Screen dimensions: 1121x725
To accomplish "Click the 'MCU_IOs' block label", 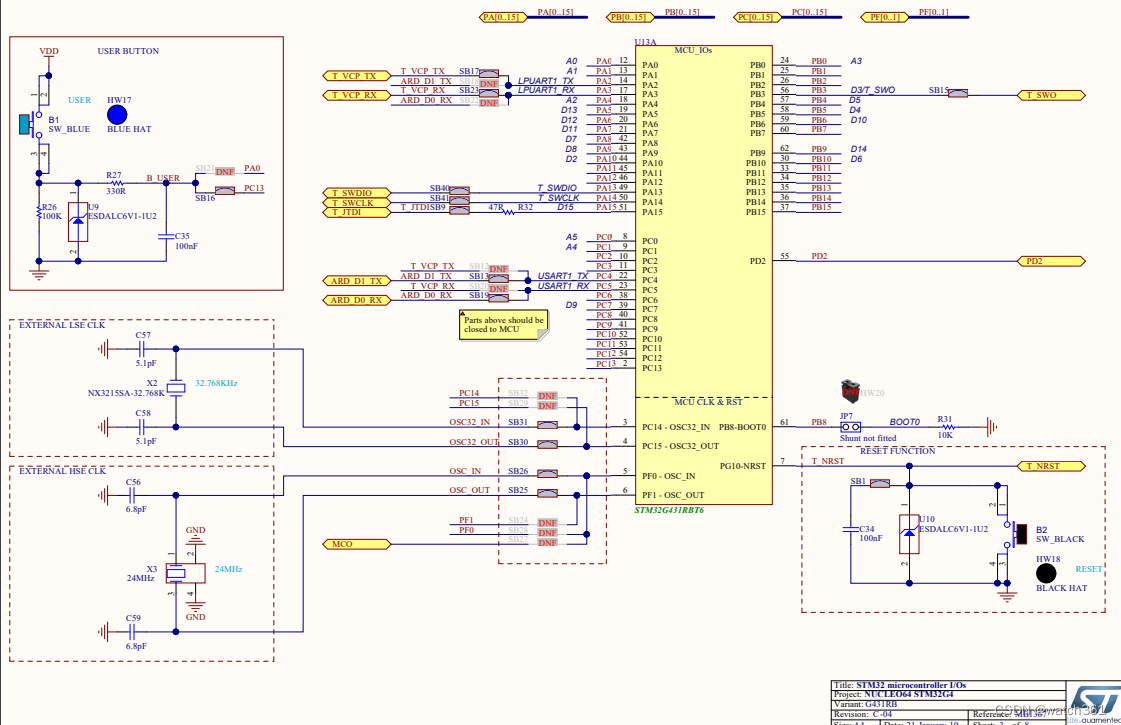I will coord(693,50).
